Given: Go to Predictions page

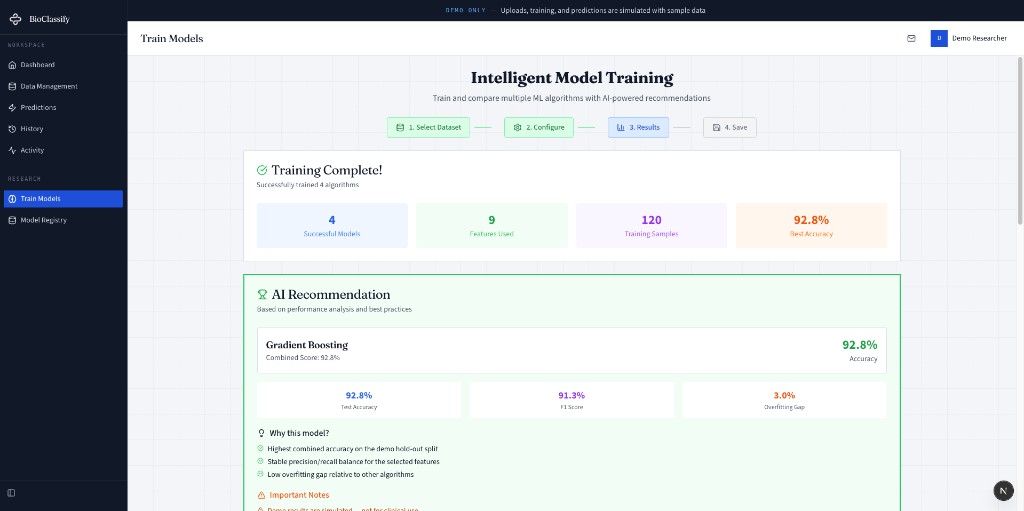Looking at the screenshot, I should tap(63, 107).
